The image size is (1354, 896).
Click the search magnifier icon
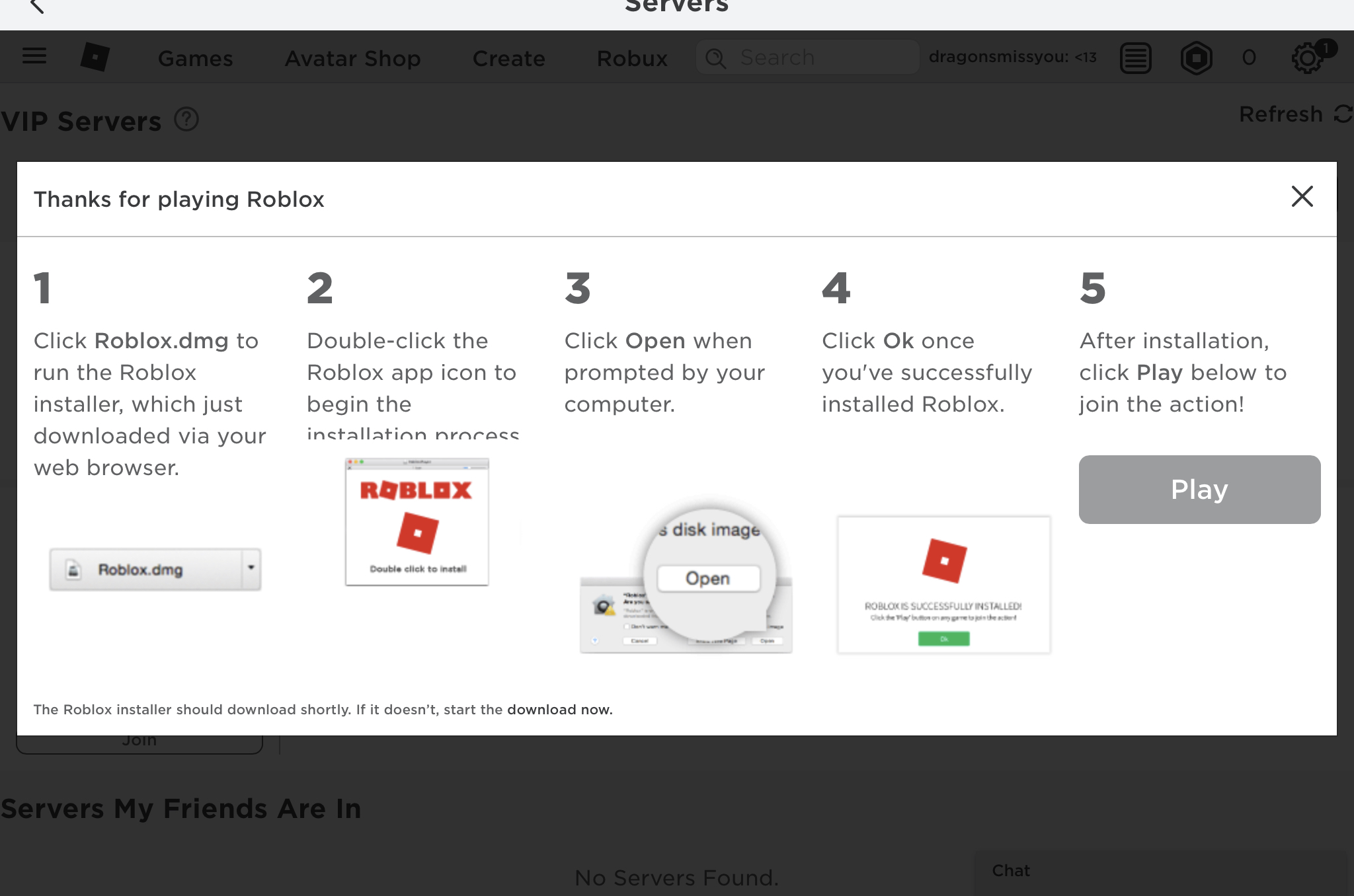715,58
